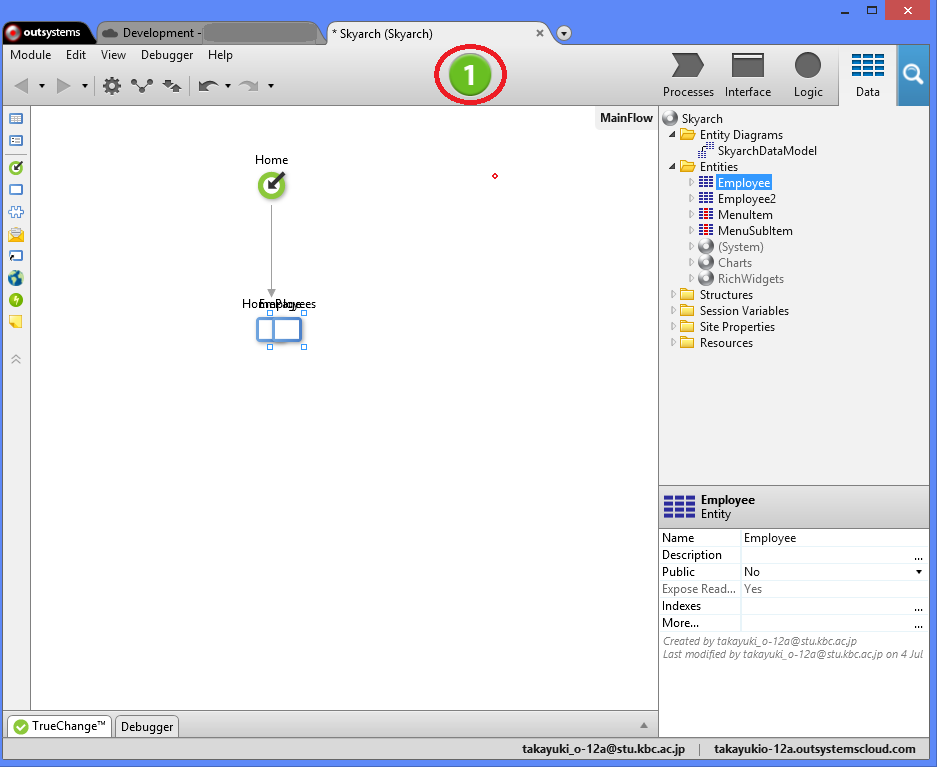Click the Back navigation arrow in toolbar
The height and width of the screenshot is (767, 937).
click(22, 86)
